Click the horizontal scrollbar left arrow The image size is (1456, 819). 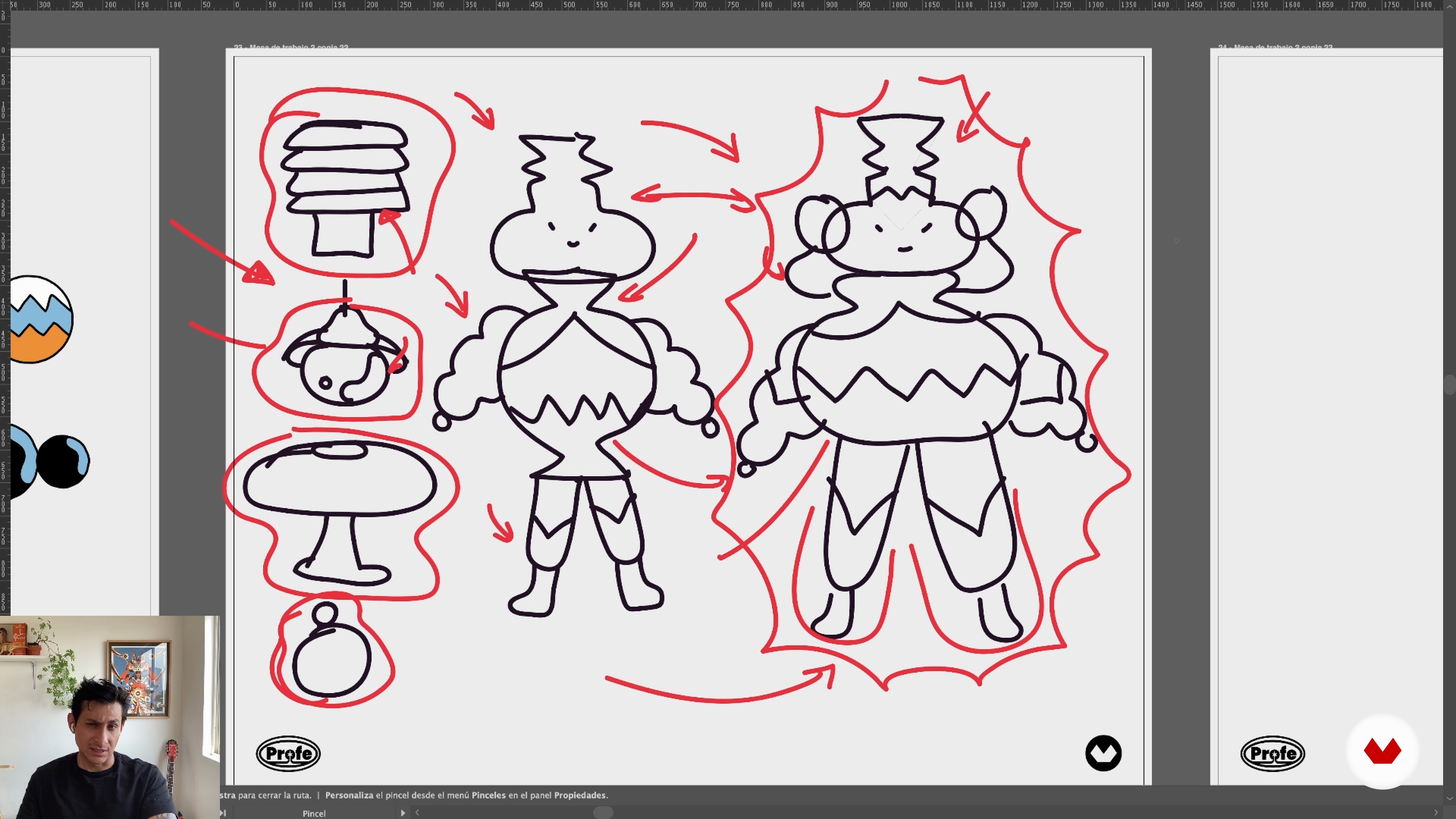coord(417,813)
